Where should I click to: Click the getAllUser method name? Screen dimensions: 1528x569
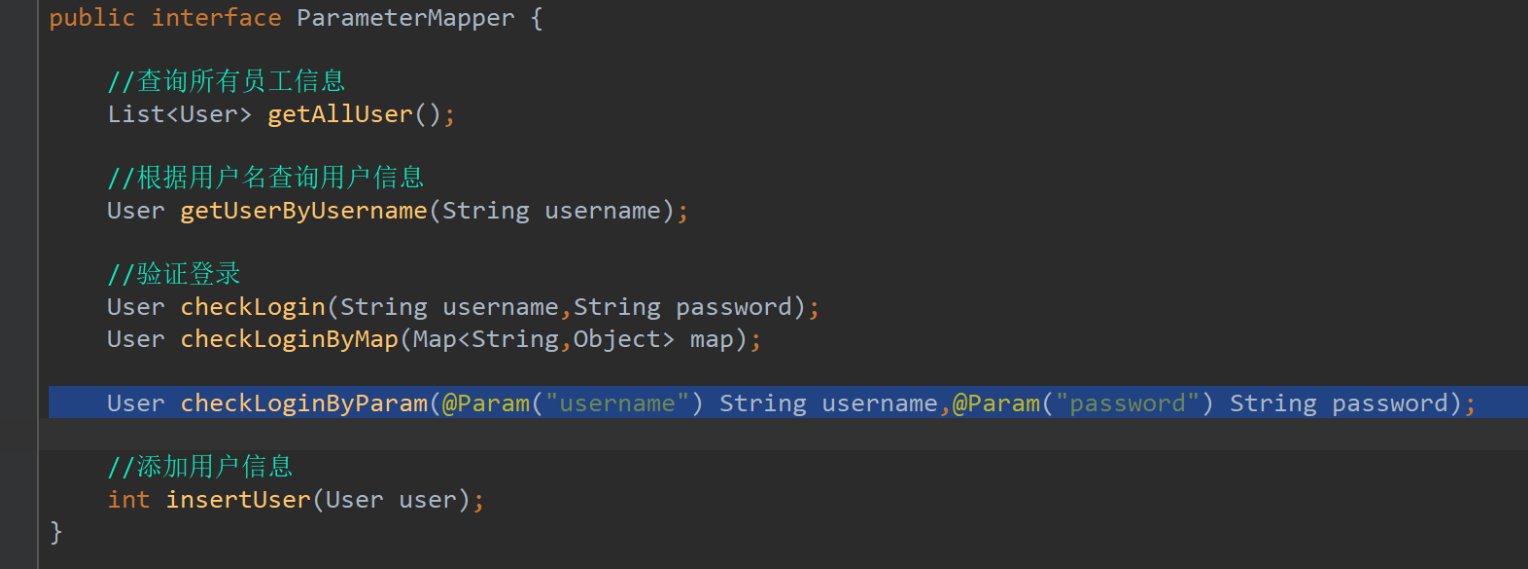click(x=340, y=114)
